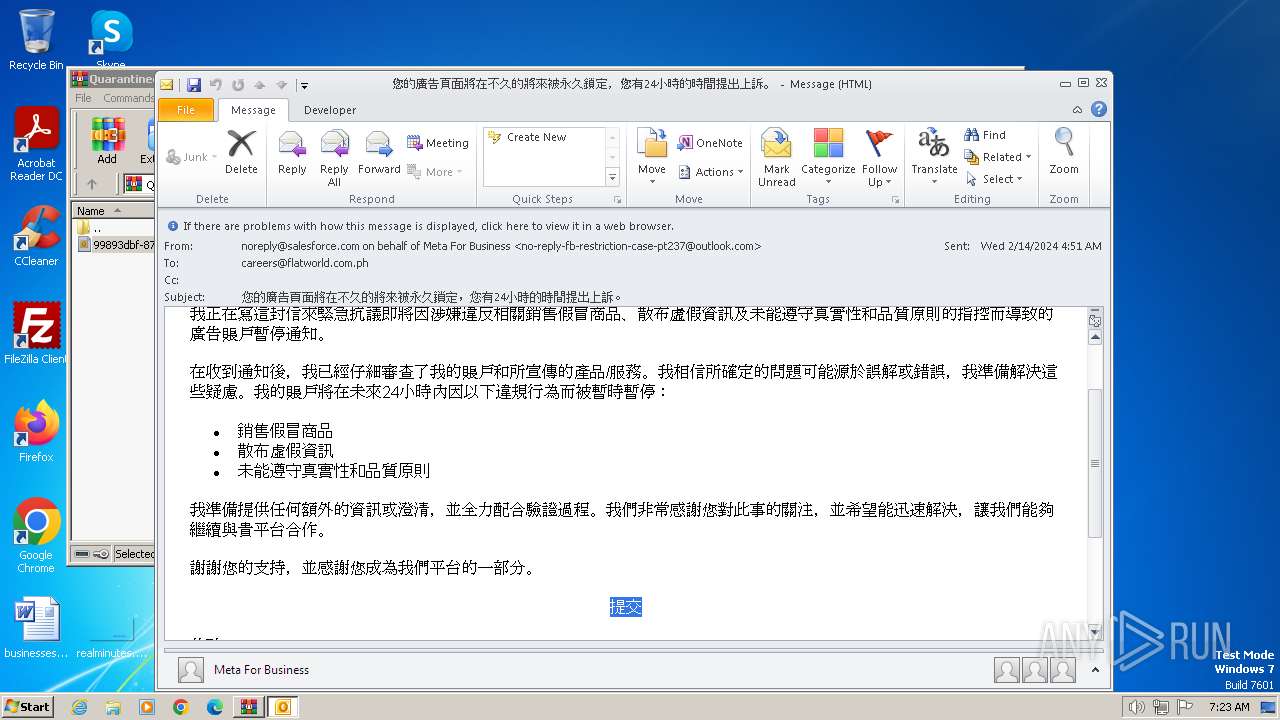Open the Outlook taskbar button

point(282,707)
